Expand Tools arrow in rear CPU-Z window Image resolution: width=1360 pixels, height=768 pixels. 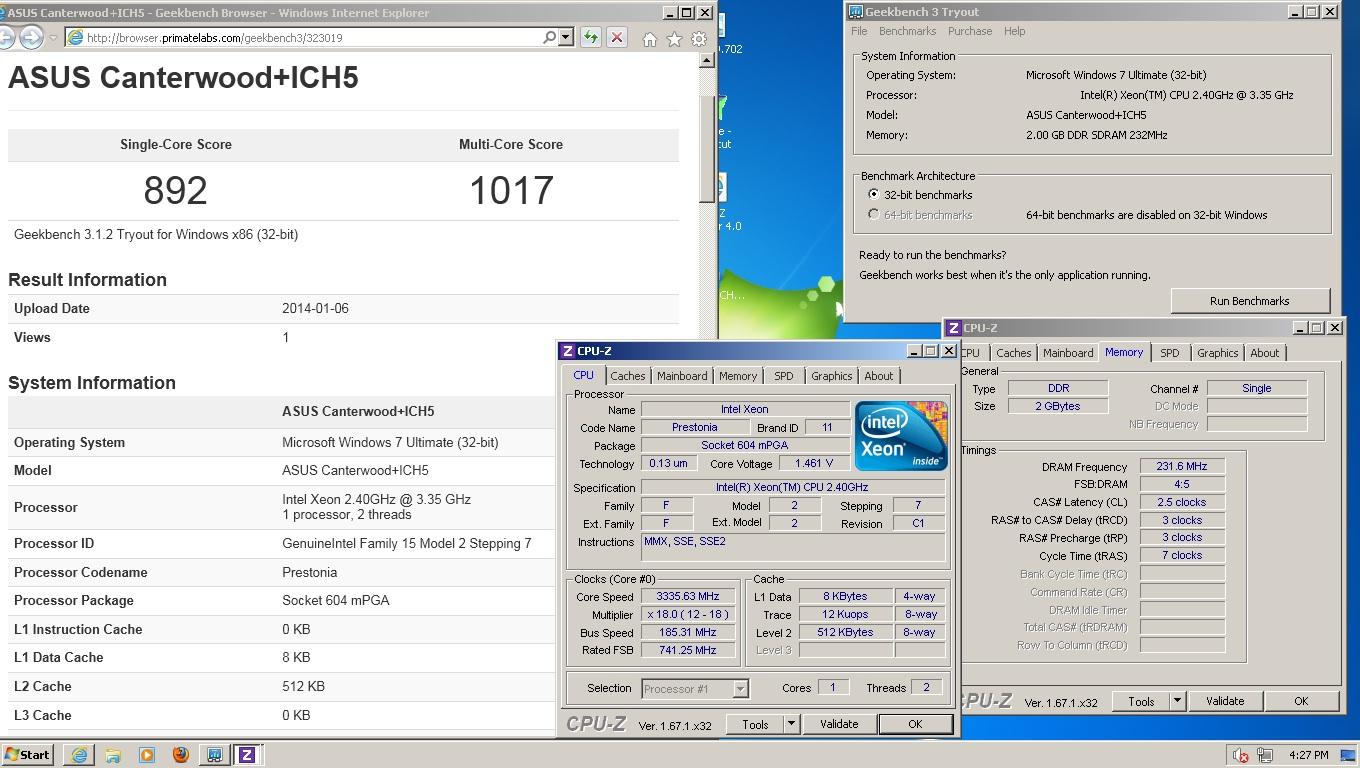(1177, 701)
